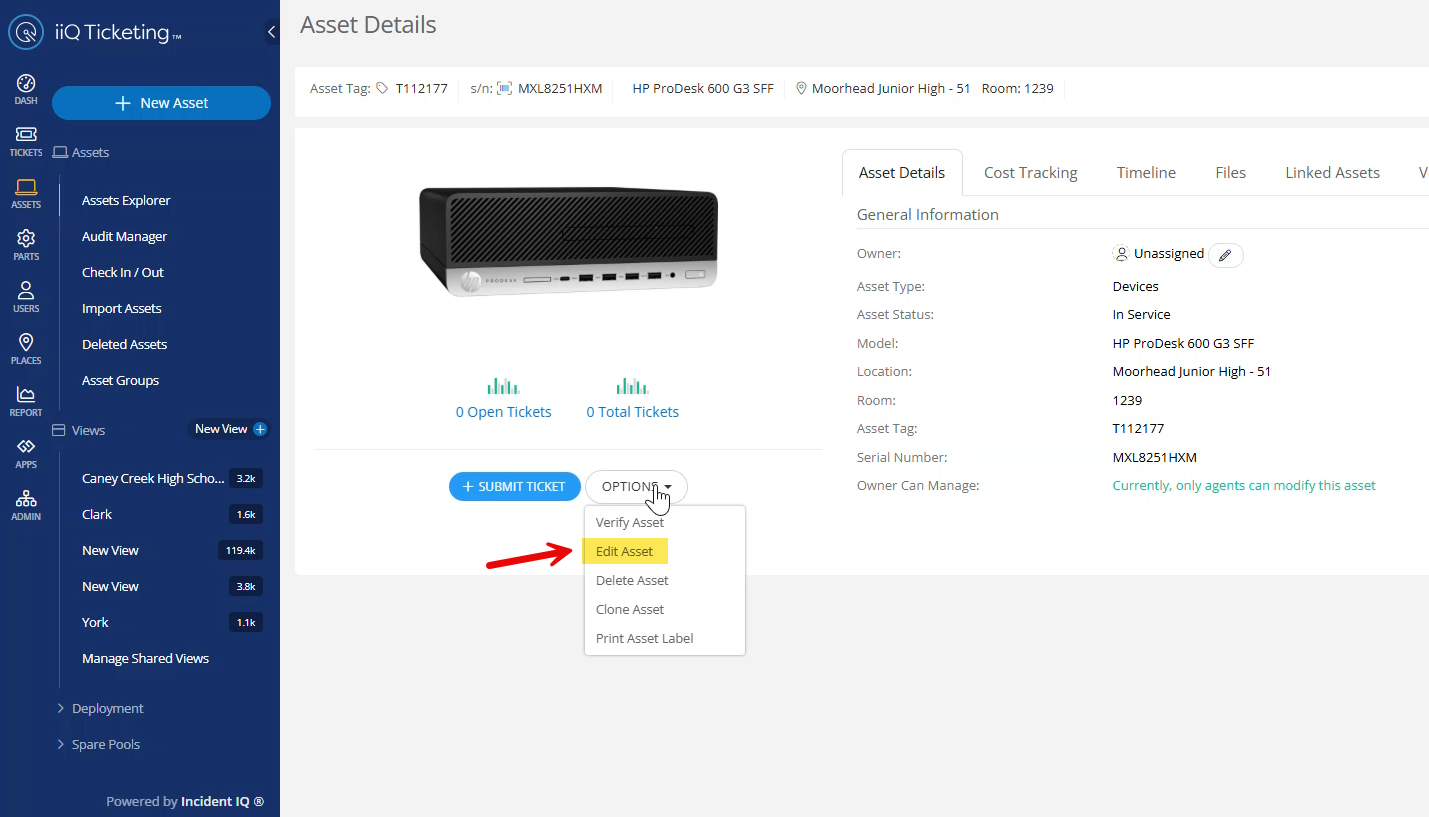Choose Clone Asset menu entry

(629, 609)
